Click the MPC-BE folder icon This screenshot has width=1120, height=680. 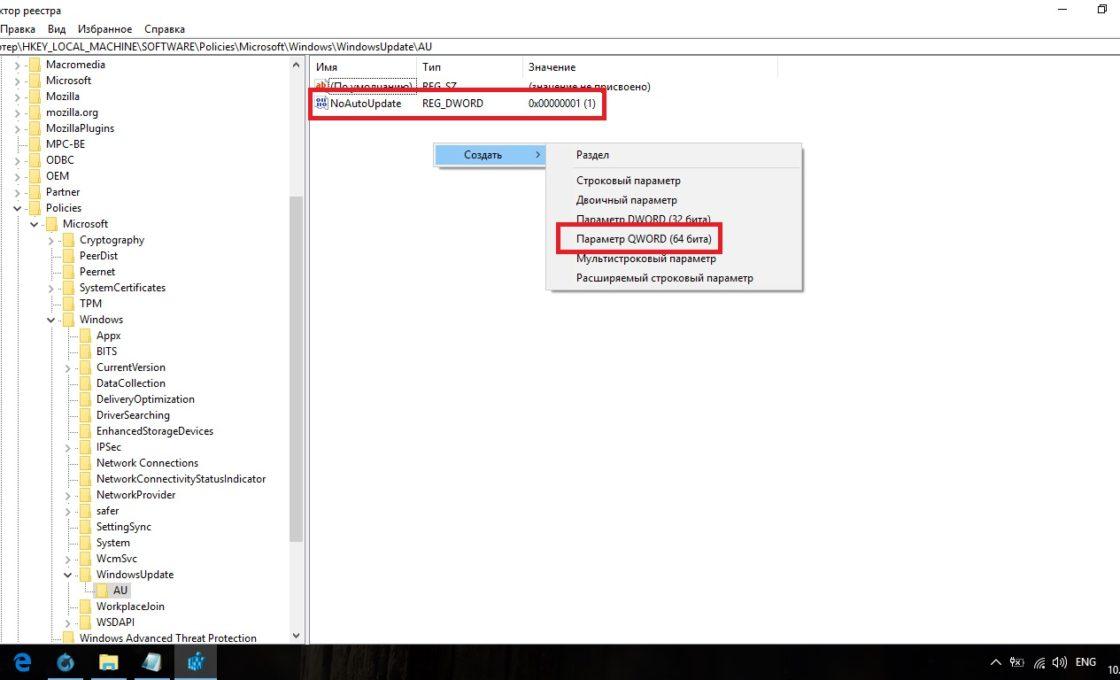34,144
